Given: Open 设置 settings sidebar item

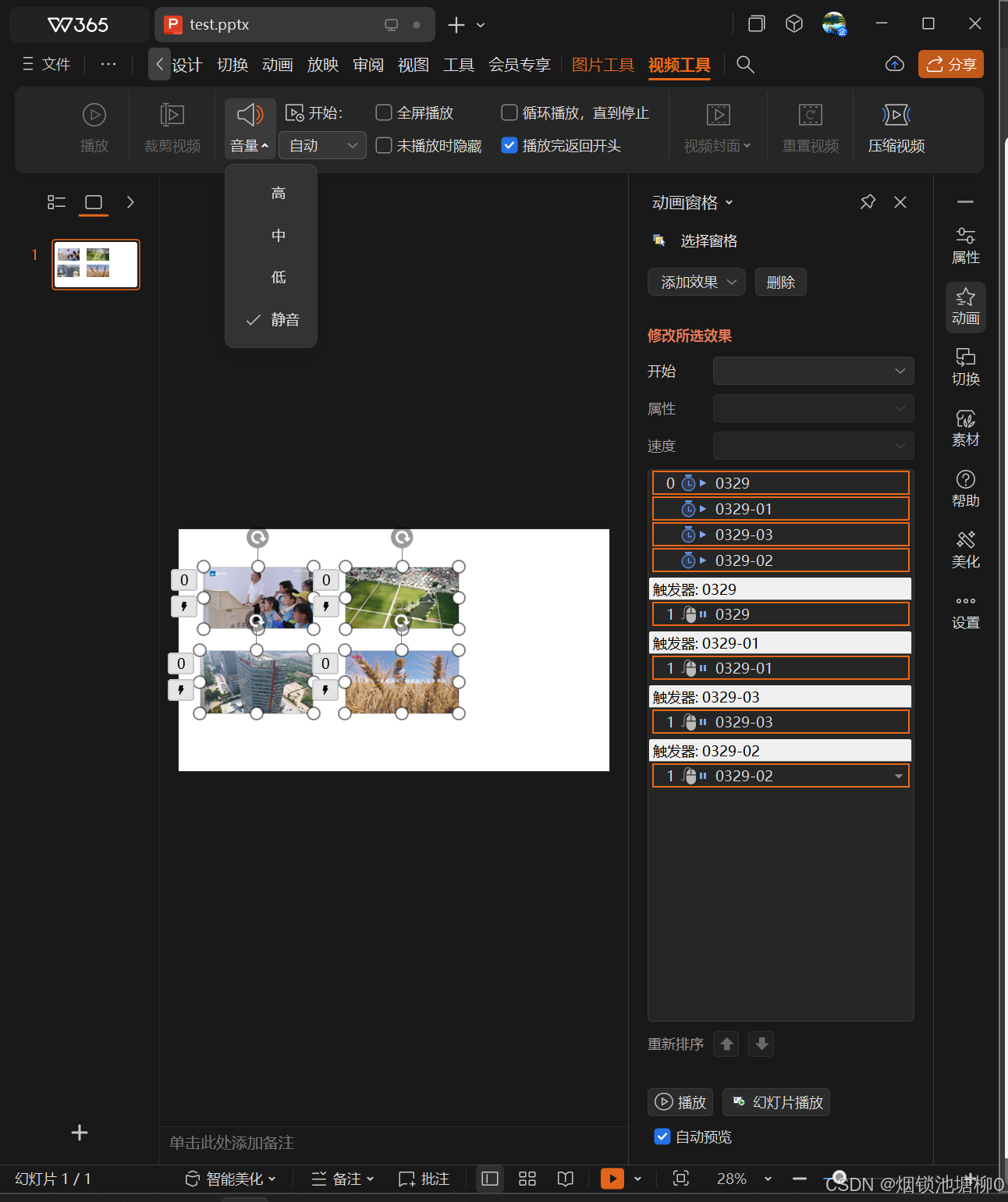Looking at the screenshot, I should pos(966,613).
